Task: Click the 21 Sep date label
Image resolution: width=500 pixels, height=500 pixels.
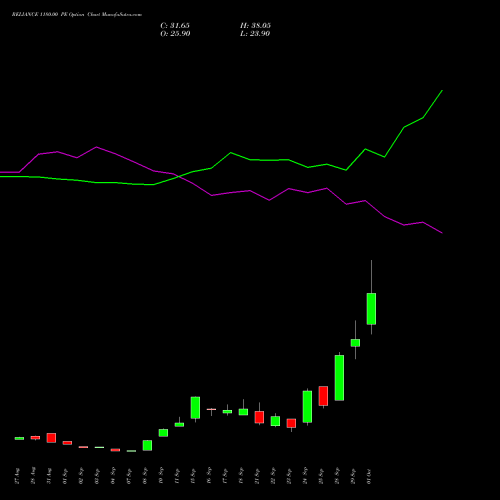Action: (x=257, y=476)
